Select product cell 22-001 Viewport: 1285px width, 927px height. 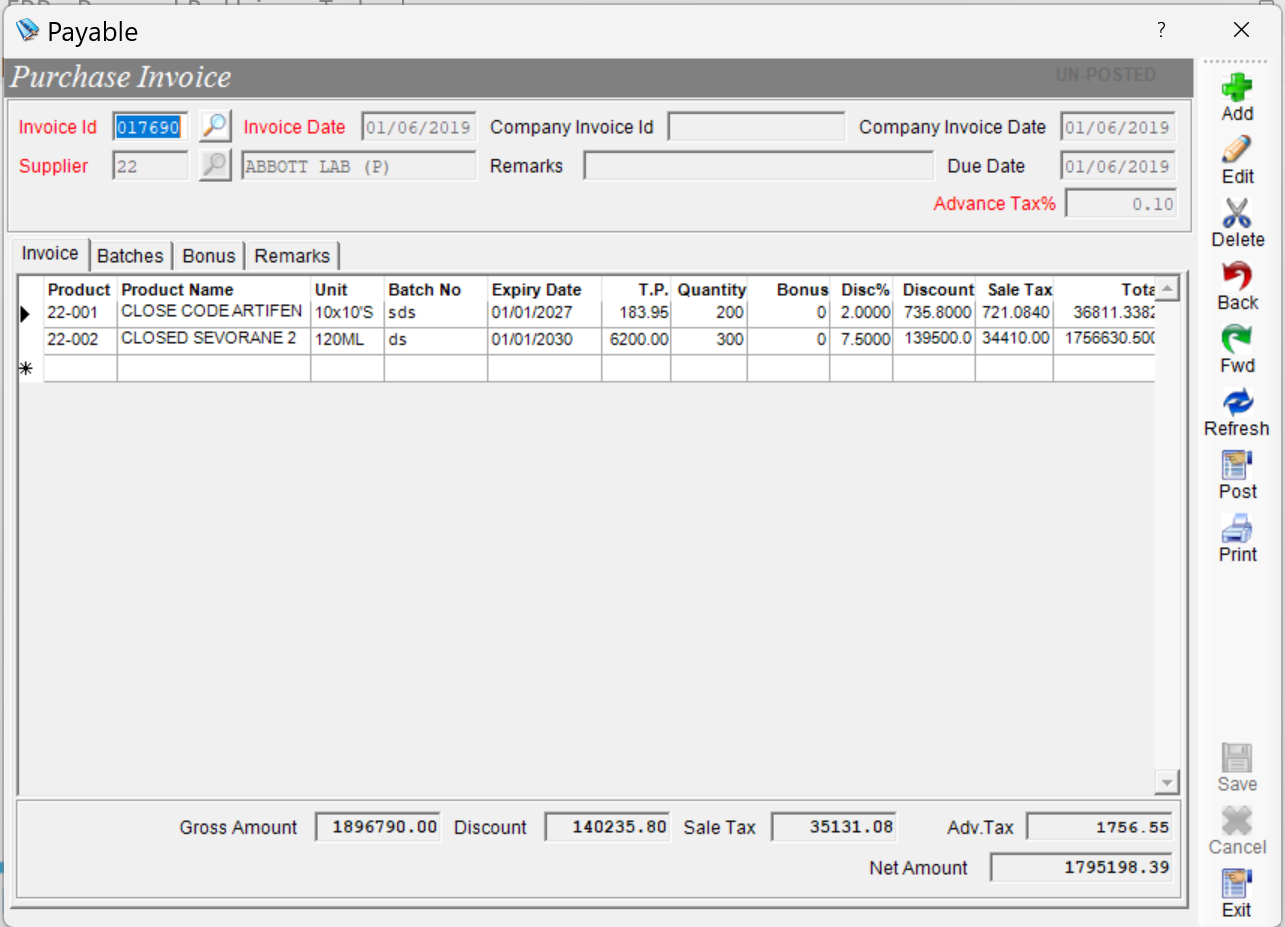[81, 313]
